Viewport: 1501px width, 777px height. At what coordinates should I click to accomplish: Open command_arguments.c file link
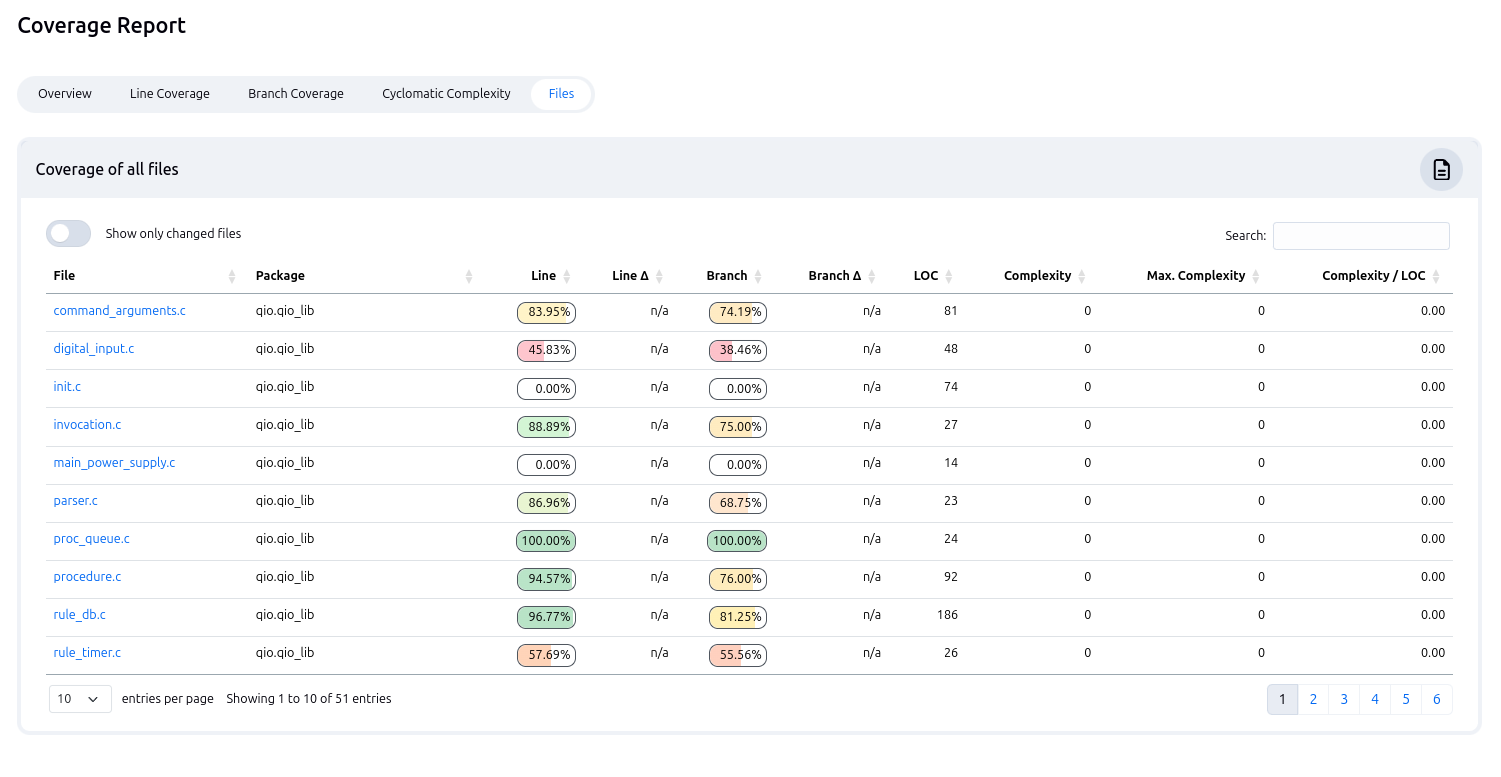coord(119,311)
